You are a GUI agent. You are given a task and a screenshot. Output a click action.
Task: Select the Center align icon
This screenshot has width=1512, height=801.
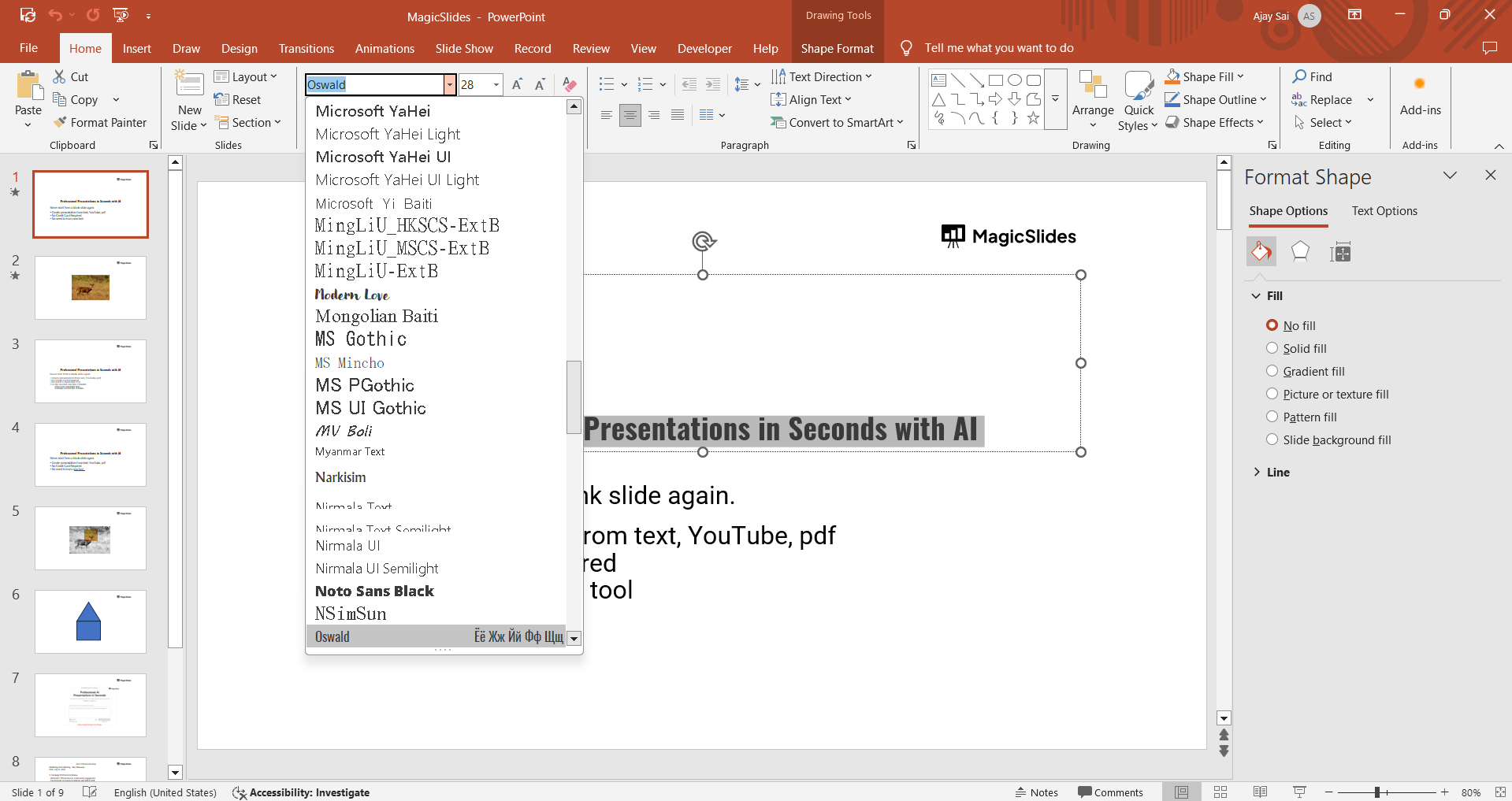[x=630, y=115]
